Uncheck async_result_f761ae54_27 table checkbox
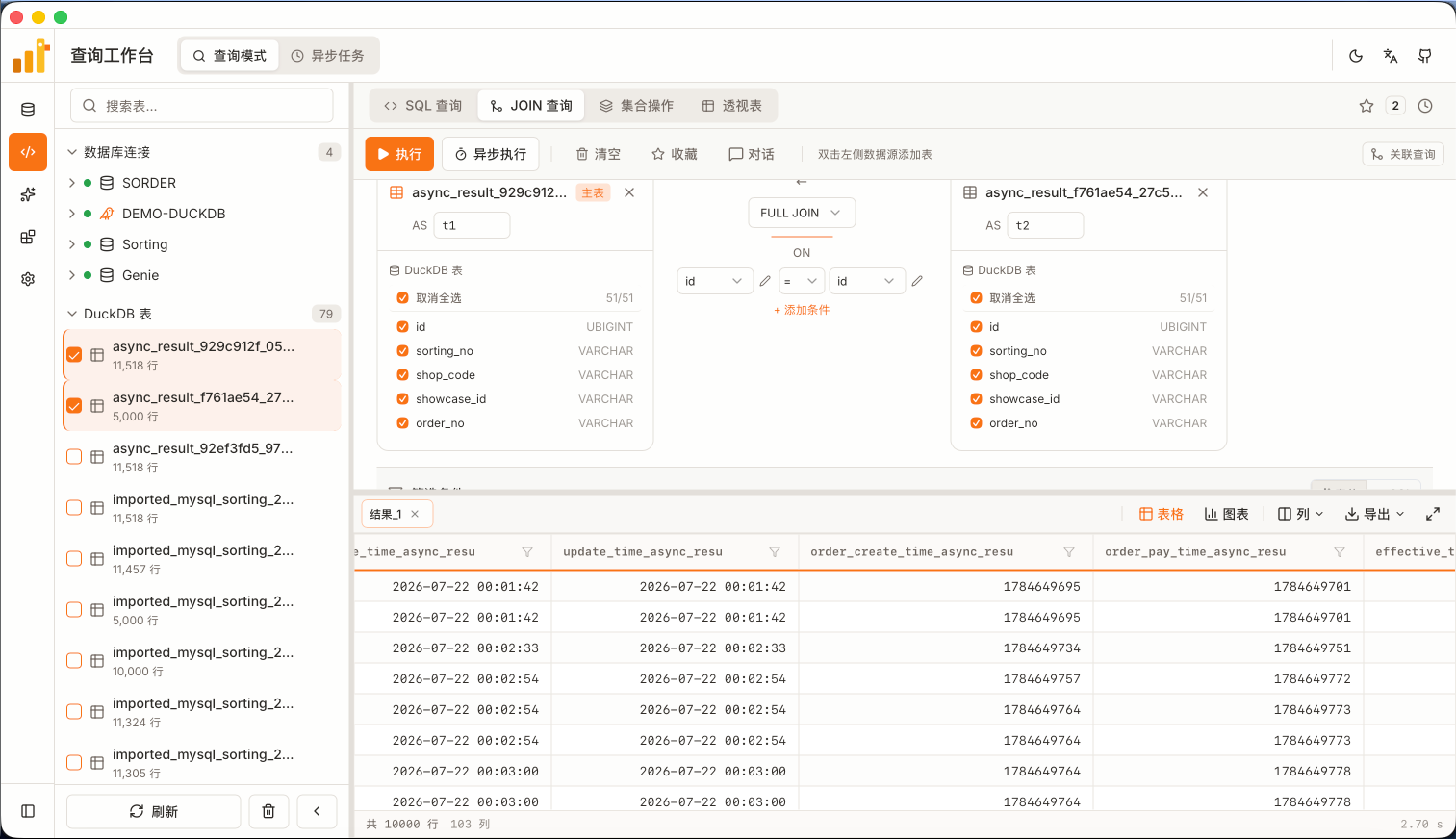This screenshot has width=1456, height=839. point(74,405)
